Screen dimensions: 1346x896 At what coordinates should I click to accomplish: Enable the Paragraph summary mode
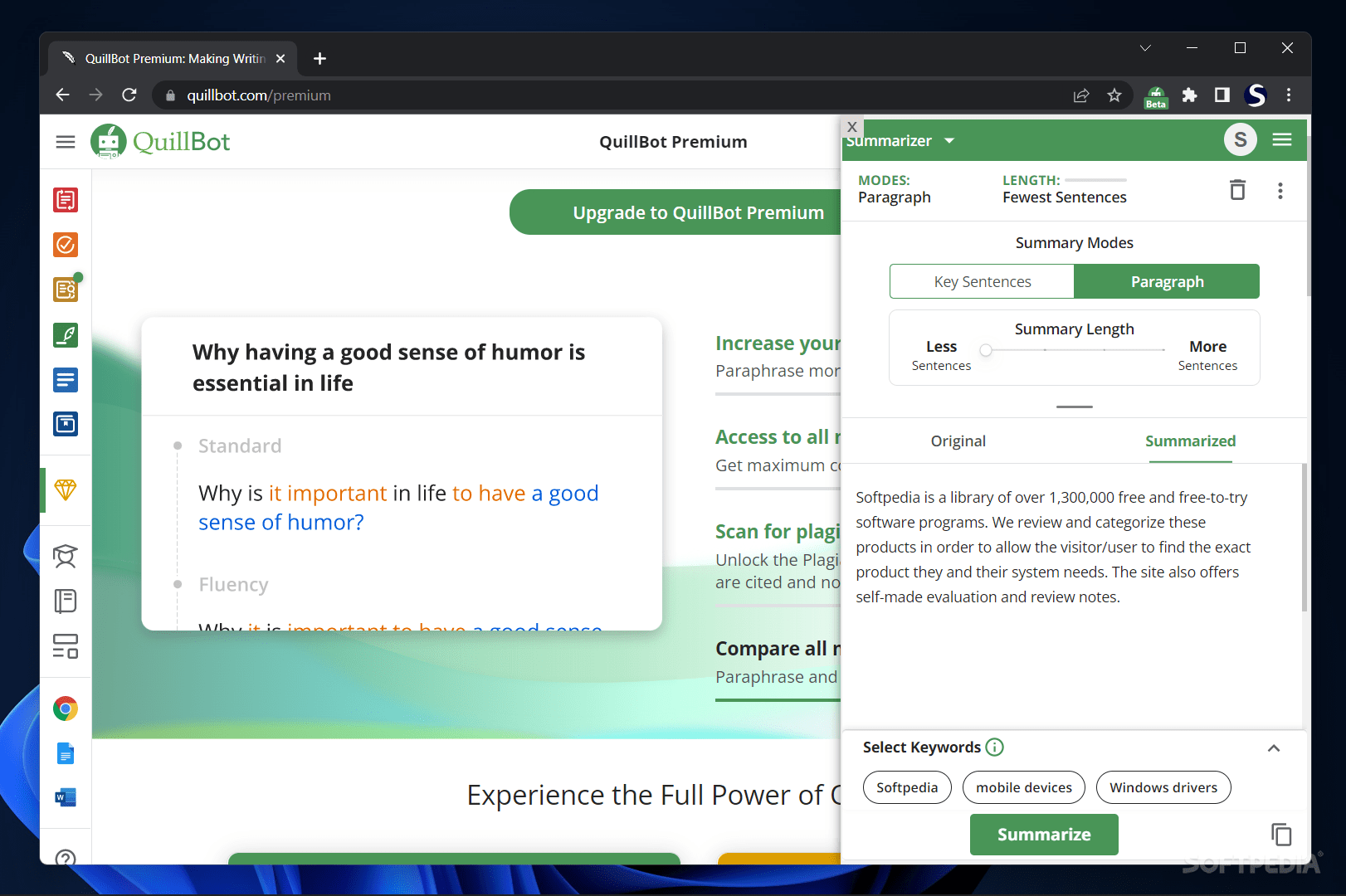point(1167,281)
